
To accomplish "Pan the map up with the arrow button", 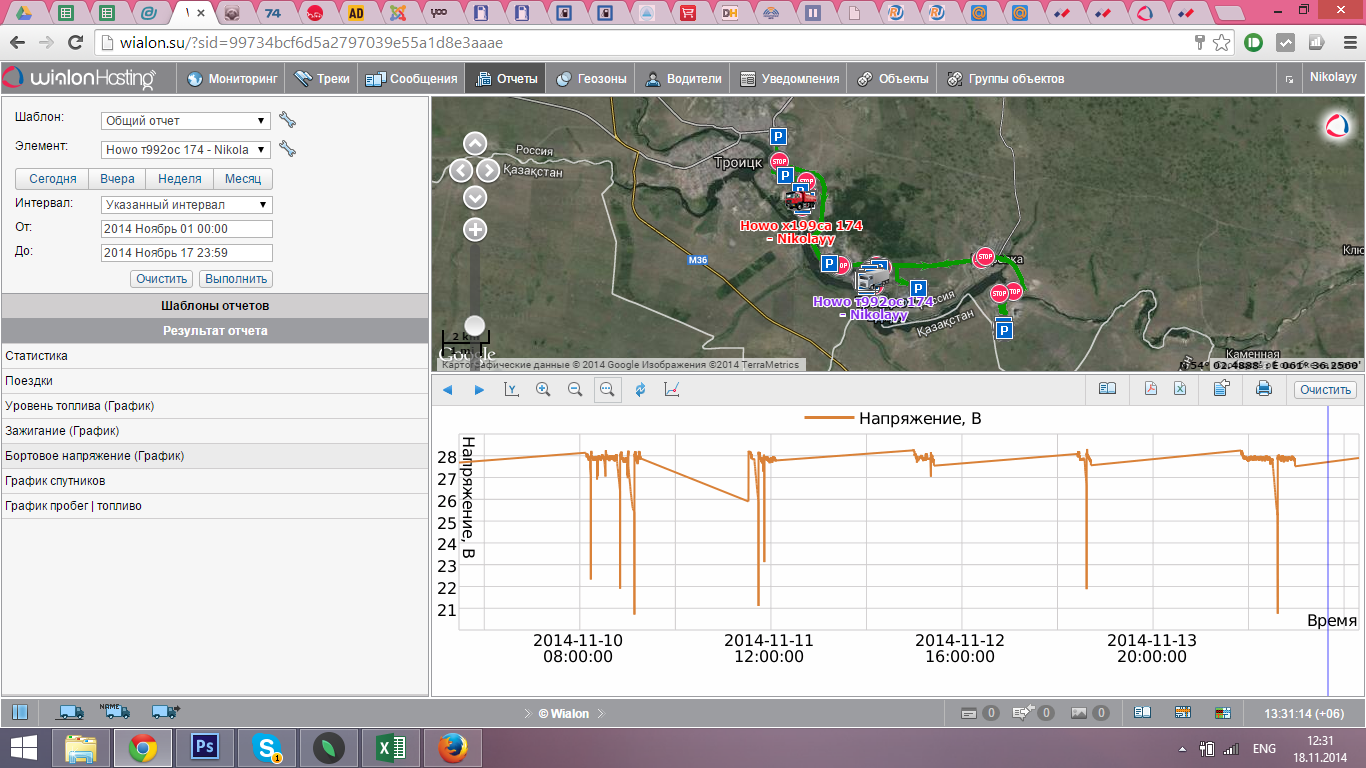I will [x=476, y=144].
